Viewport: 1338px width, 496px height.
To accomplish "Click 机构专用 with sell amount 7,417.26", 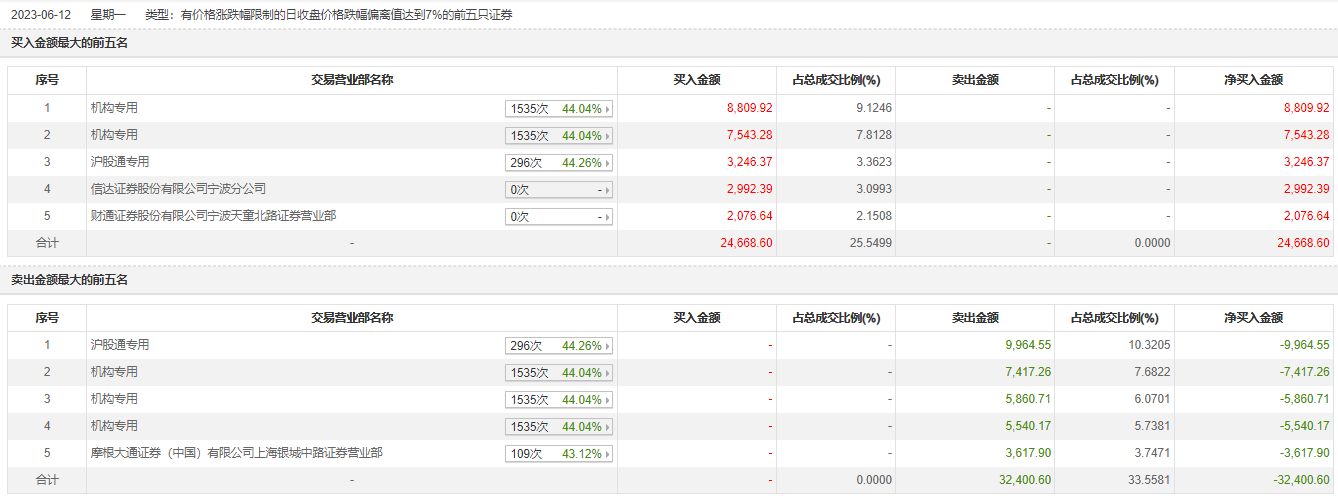I will click(x=114, y=372).
